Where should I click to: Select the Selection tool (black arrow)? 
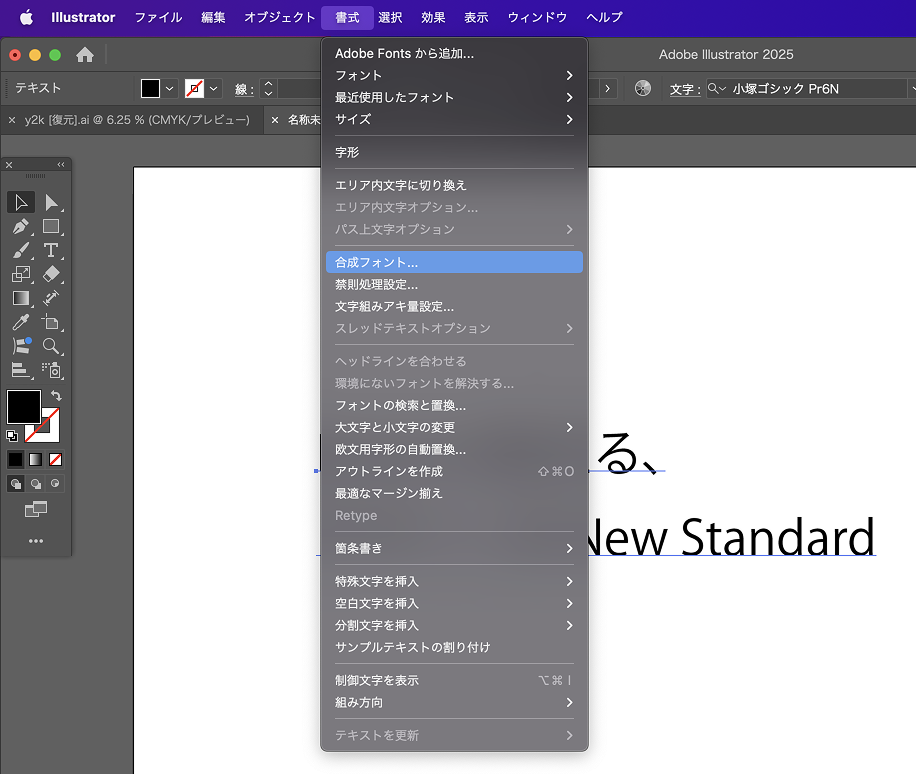pyautogui.click(x=21, y=203)
